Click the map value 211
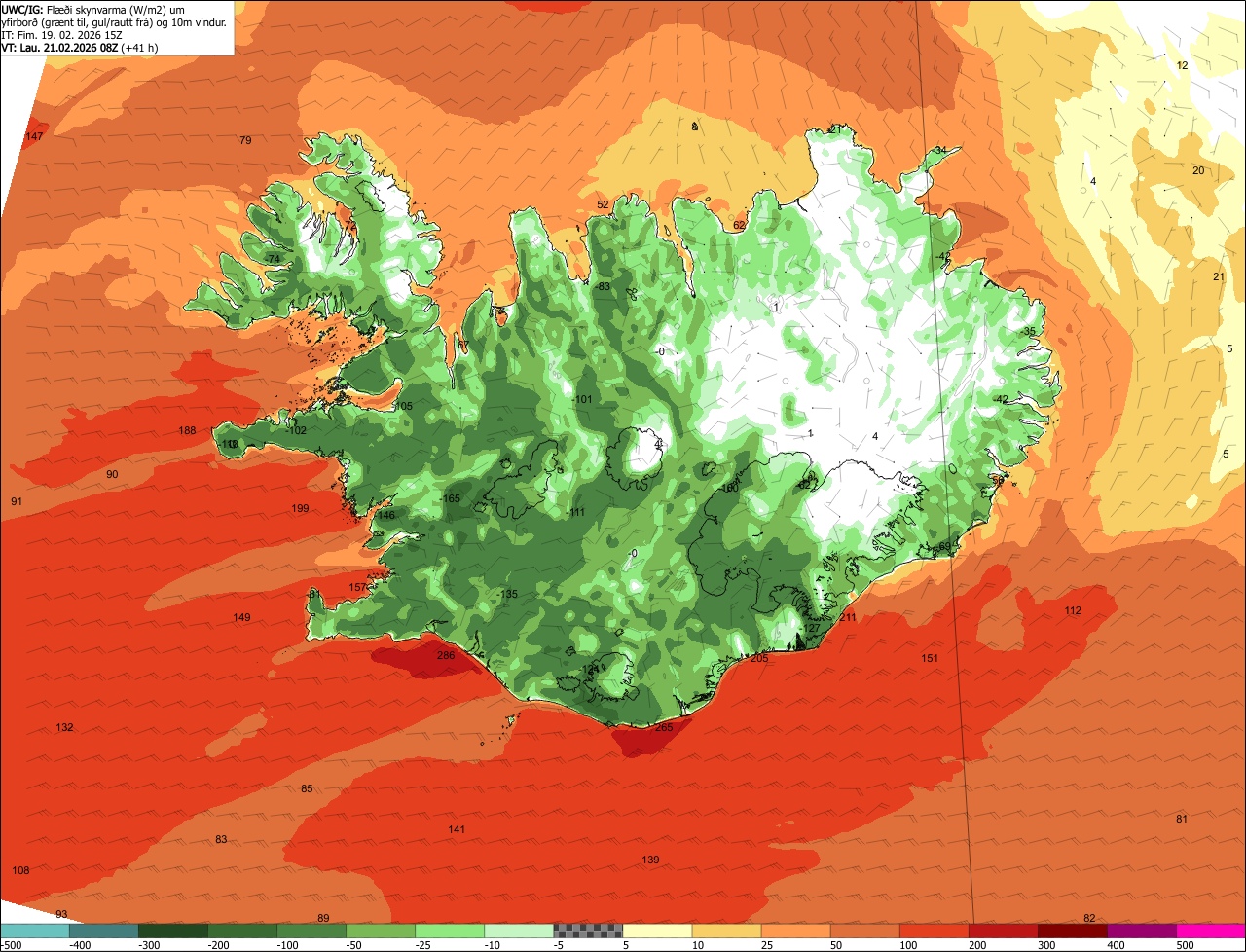Screen dimensions: 1246x952 pyautogui.click(x=848, y=617)
